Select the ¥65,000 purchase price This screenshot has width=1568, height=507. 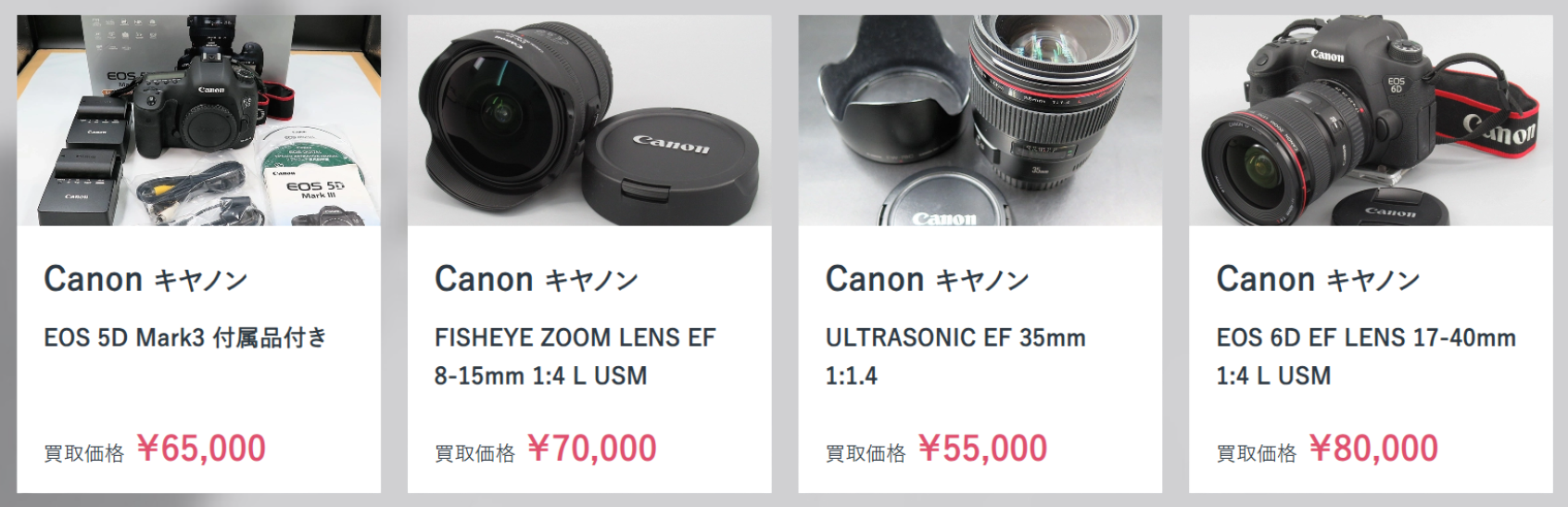[x=201, y=449]
